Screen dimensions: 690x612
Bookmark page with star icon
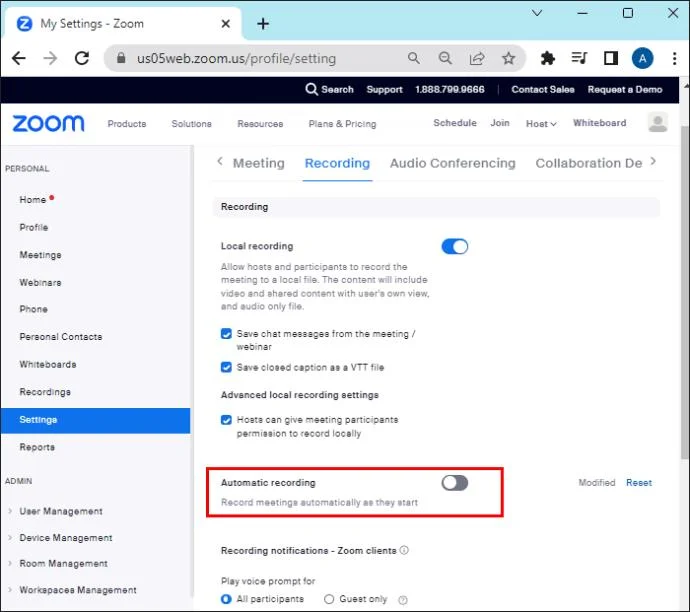coord(509,58)
